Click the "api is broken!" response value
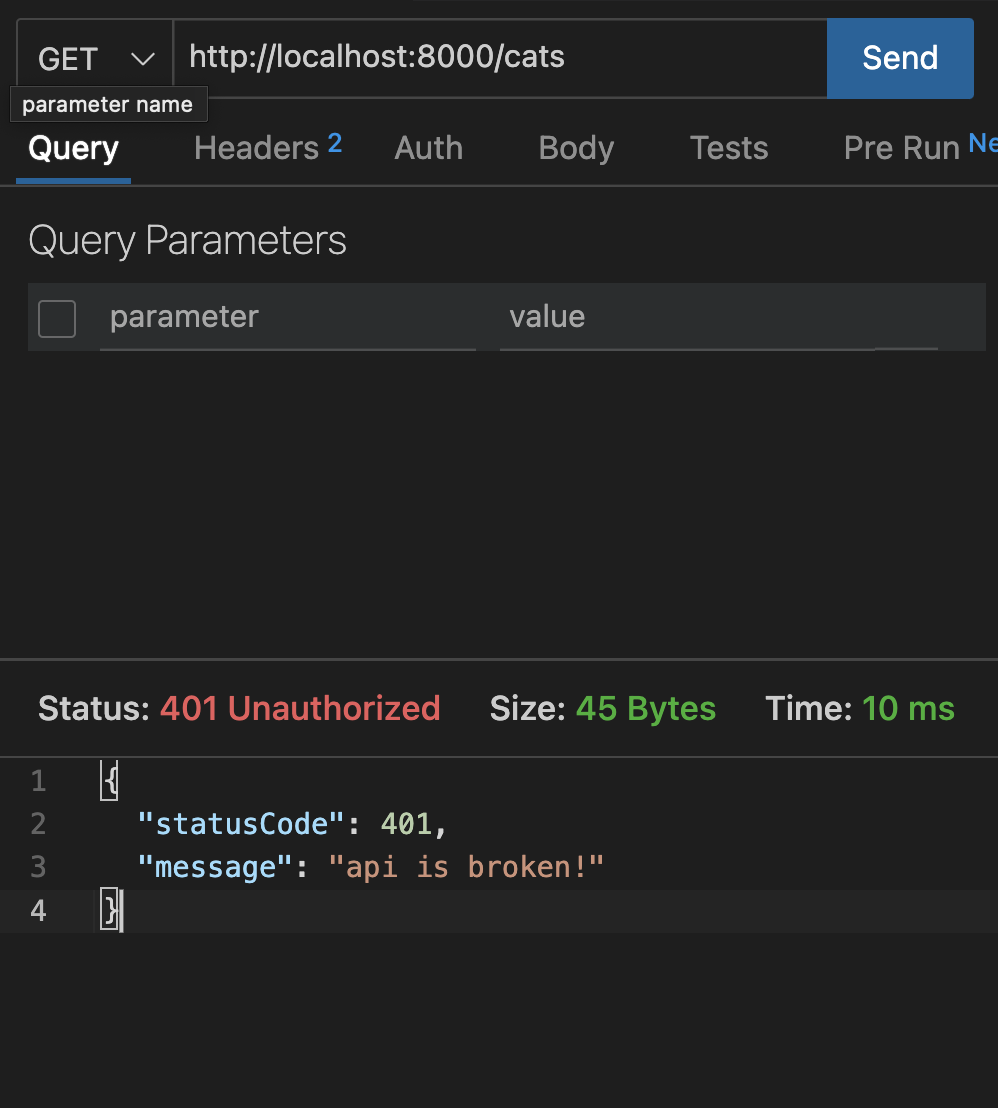Viewport: 998px width, 1108px height. [466, 867]
